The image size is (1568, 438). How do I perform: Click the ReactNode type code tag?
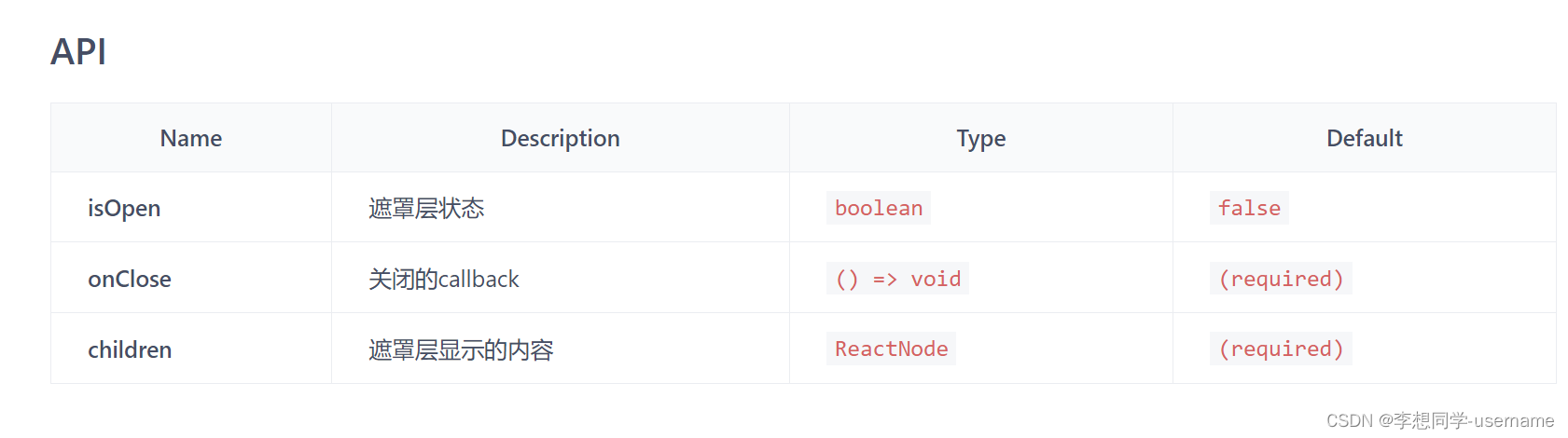tap(891, 349)
